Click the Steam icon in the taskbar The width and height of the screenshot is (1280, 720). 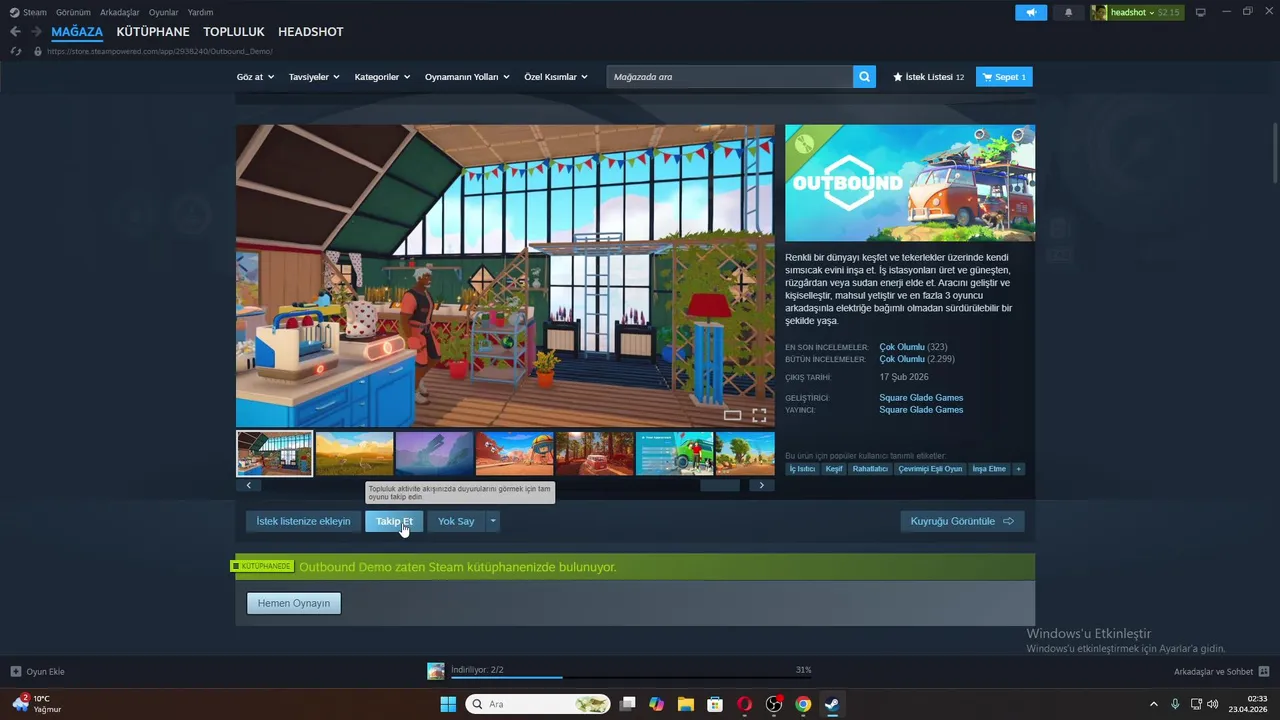832,704
